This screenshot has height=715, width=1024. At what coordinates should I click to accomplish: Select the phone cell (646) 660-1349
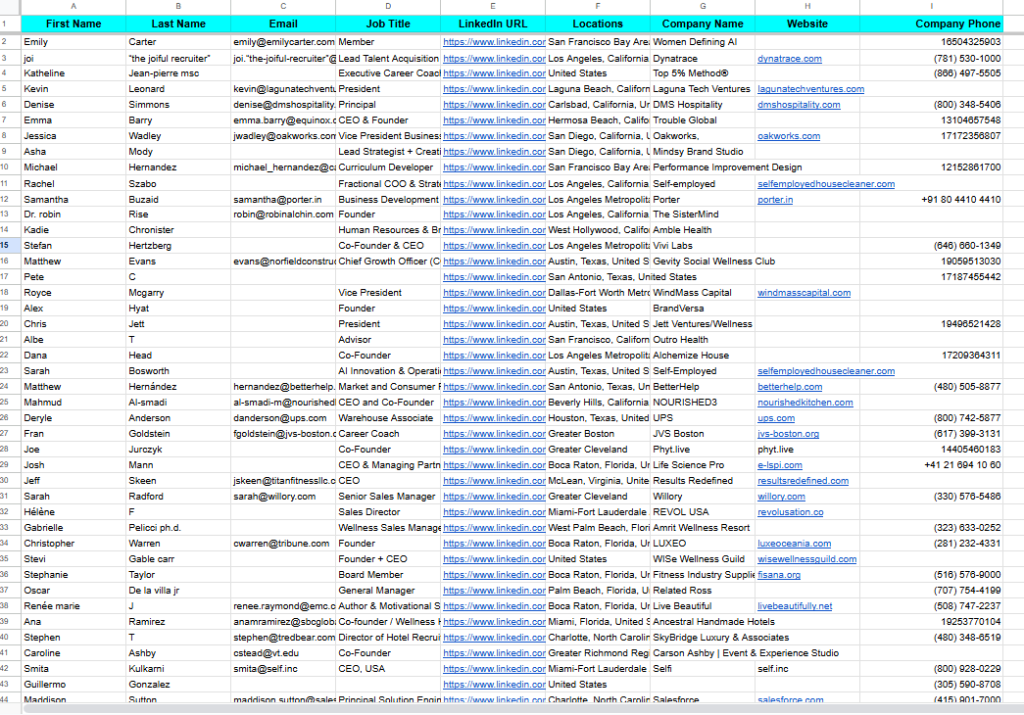coord(931,246)
